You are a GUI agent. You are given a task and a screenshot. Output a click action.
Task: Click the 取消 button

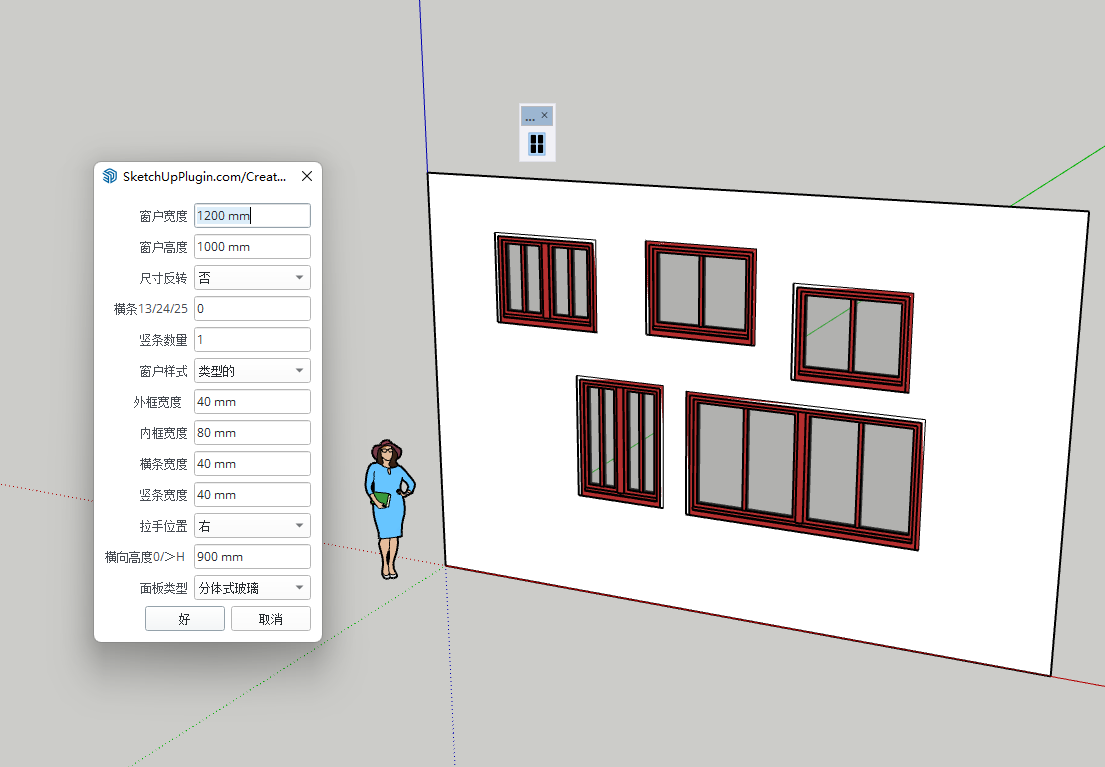pyautogui.click(x=270, y=619)
